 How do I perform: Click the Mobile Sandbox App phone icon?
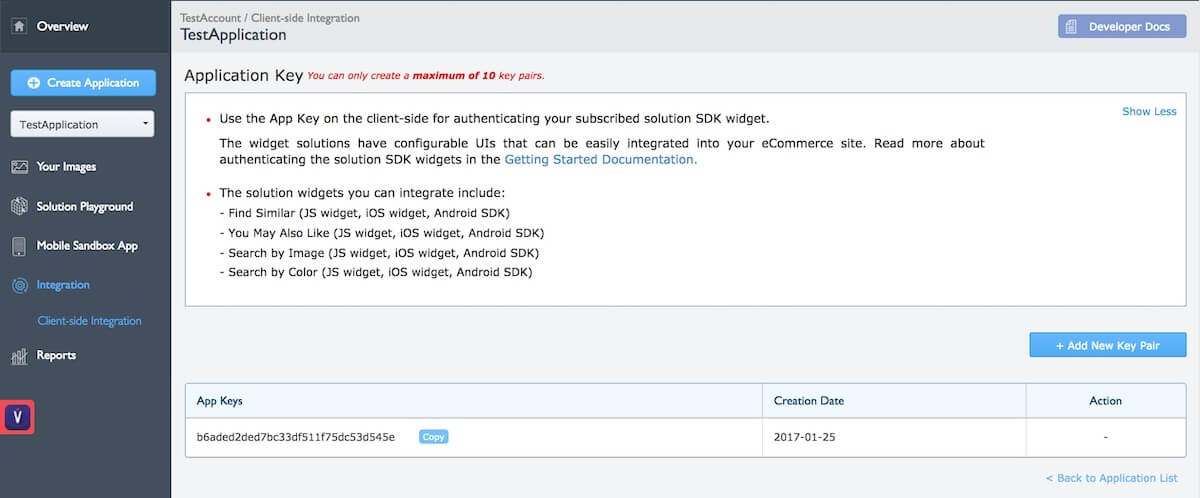pyautogui.click(x=19, y=246)
